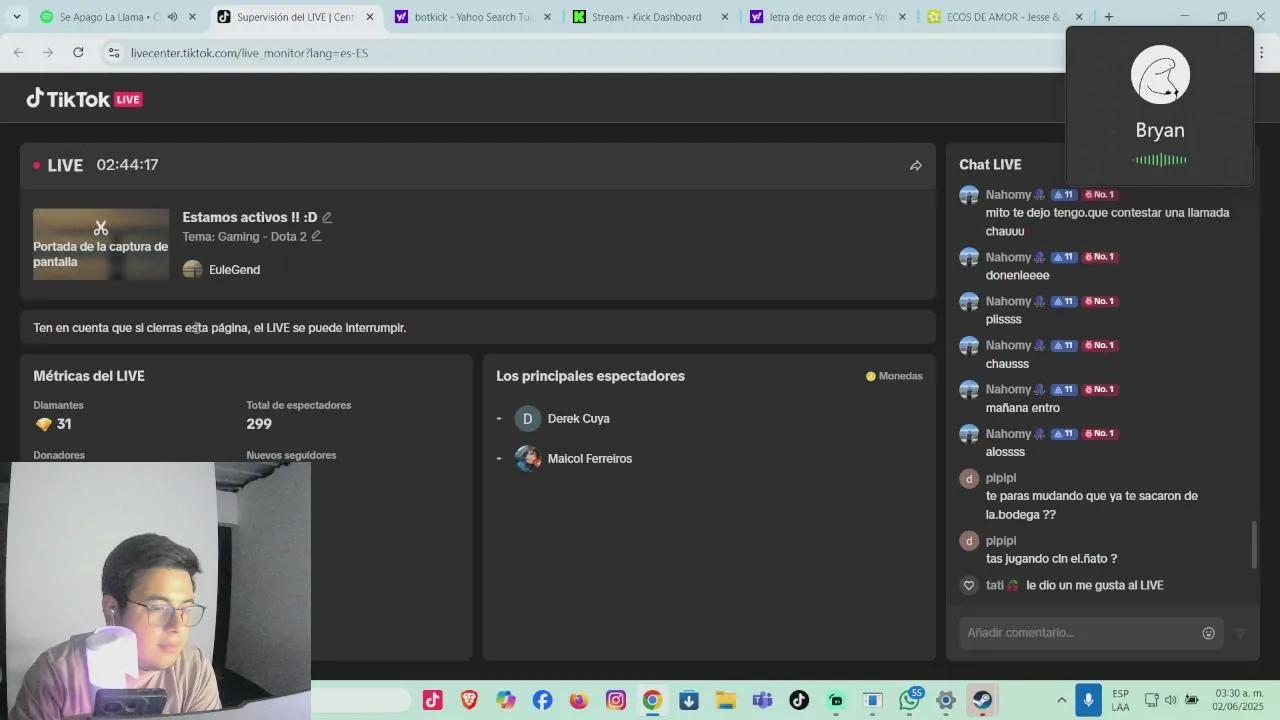
Task: Click the send comment arrow icon
Action: pyautogui.click(x=1240, y=633)
